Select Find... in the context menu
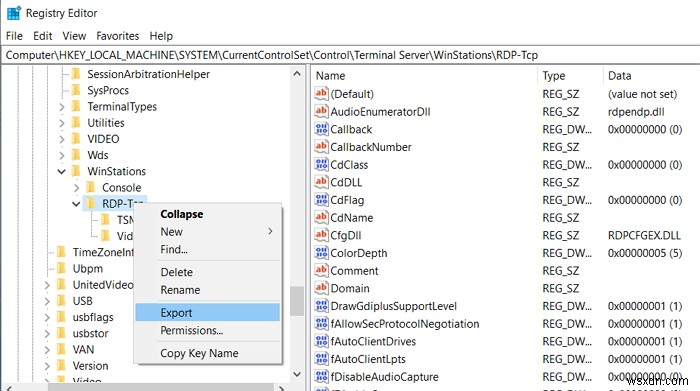The width and height of the screenshot is (700, 391). tap(208, 249)
